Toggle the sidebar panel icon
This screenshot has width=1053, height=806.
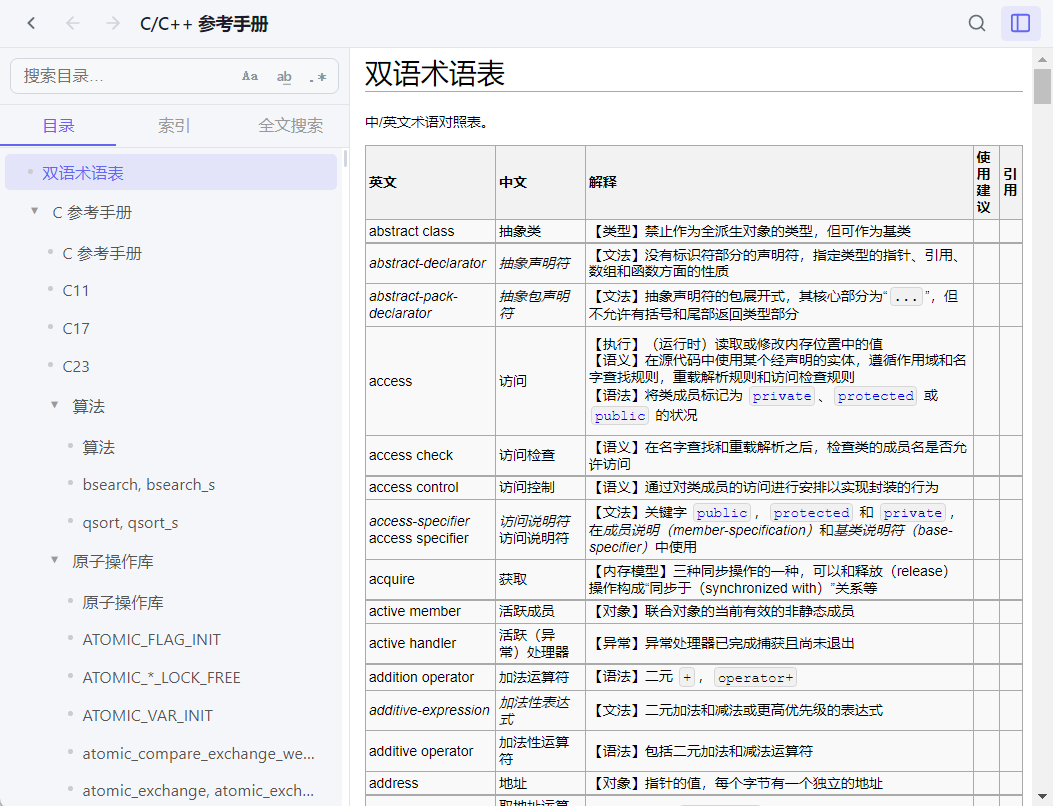tap(1020, 23)
